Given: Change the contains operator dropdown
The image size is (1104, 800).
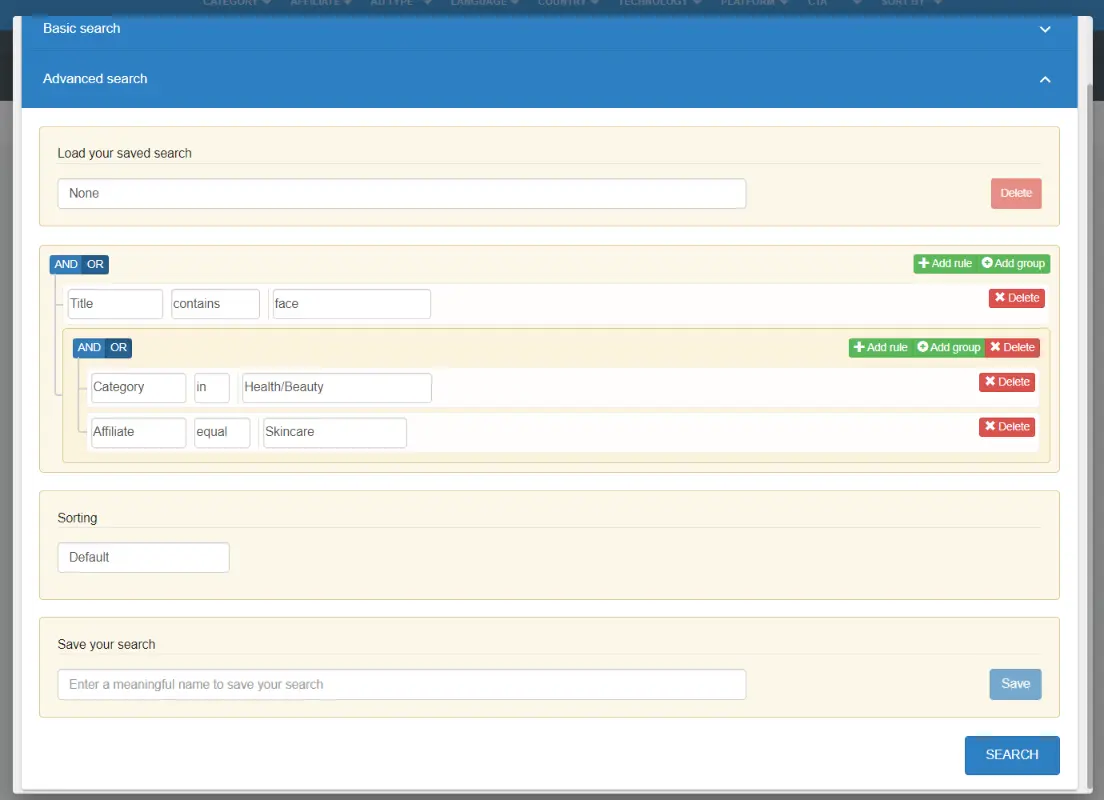Looking at the screenshot, I should [x=215, y=304].
